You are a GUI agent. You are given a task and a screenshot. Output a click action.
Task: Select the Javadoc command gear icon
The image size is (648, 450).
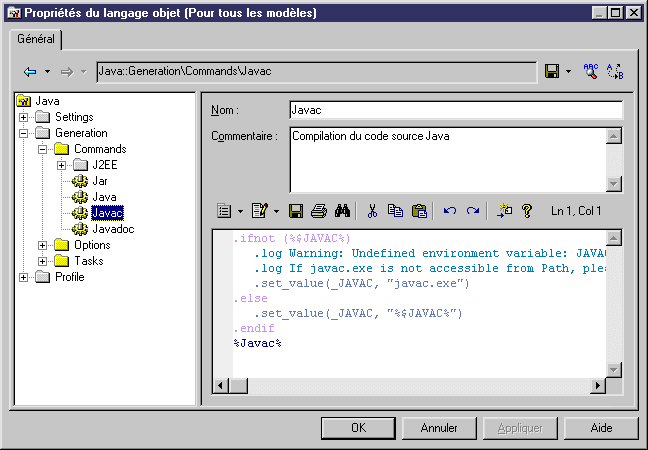[80, 229]
